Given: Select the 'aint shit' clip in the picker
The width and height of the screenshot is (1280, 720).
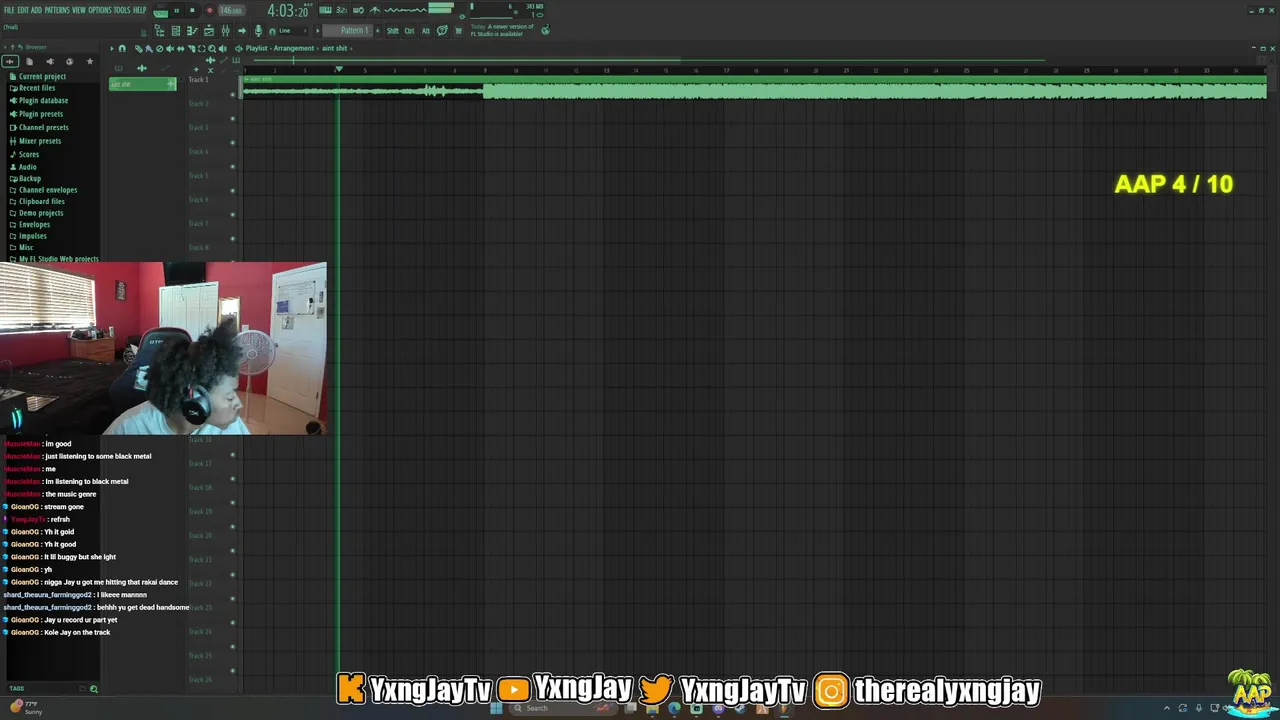Looking at the screenshot, I should [142, 84].
